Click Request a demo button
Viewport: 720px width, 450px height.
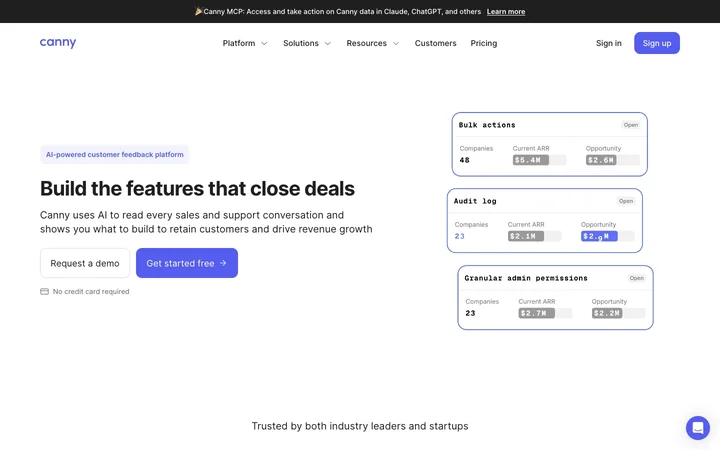click(x=85, y=263)
